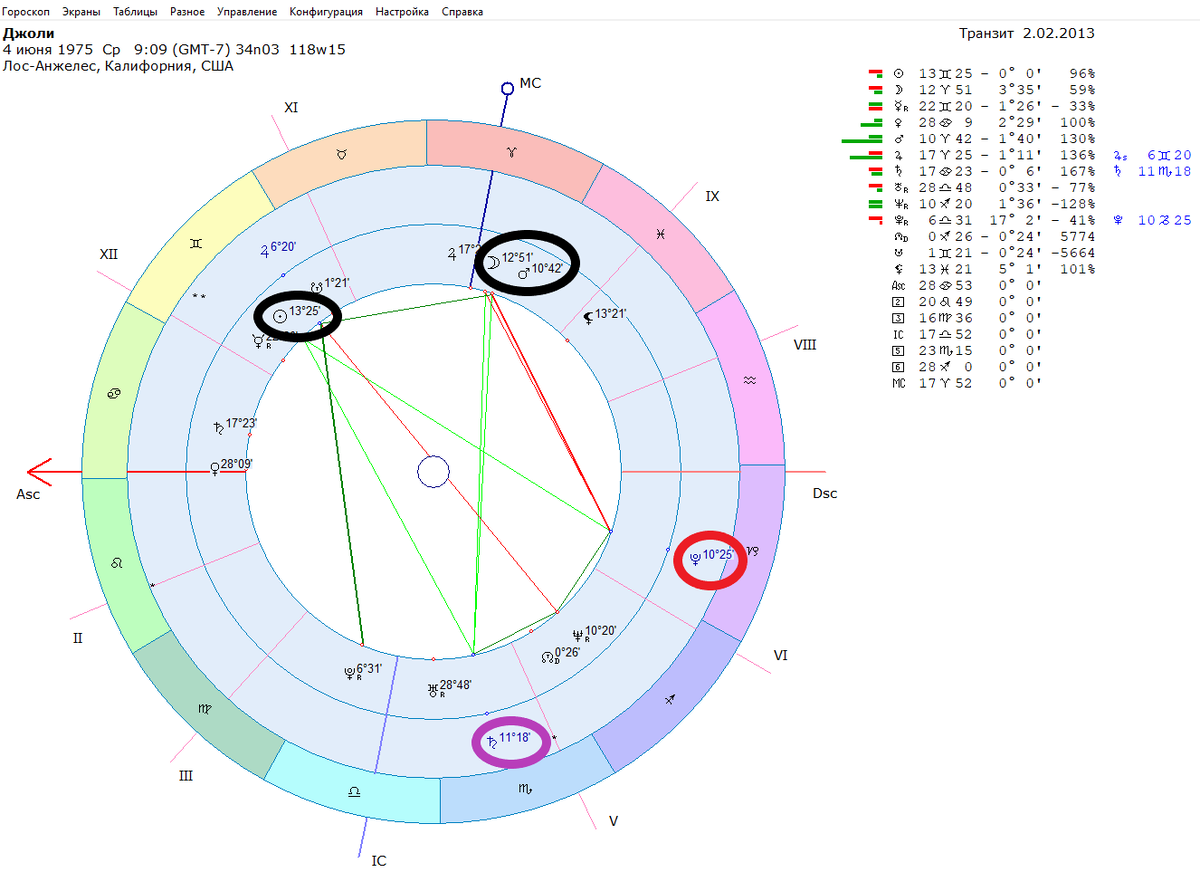Click the Cancer sign symbol on the zodiac ring
The height and width of the screenshot is (872, 1200).
pyautogui.click(x=112, y=392)
